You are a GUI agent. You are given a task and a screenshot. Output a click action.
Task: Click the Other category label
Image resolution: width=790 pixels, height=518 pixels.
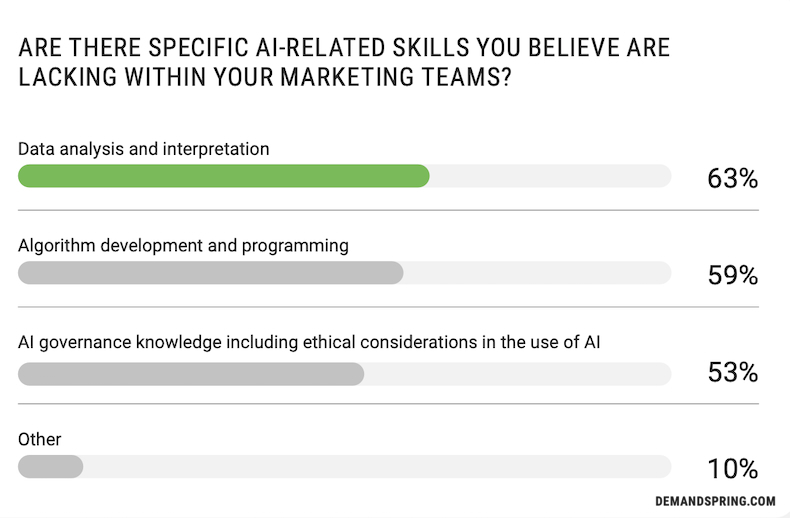point(39,439)
